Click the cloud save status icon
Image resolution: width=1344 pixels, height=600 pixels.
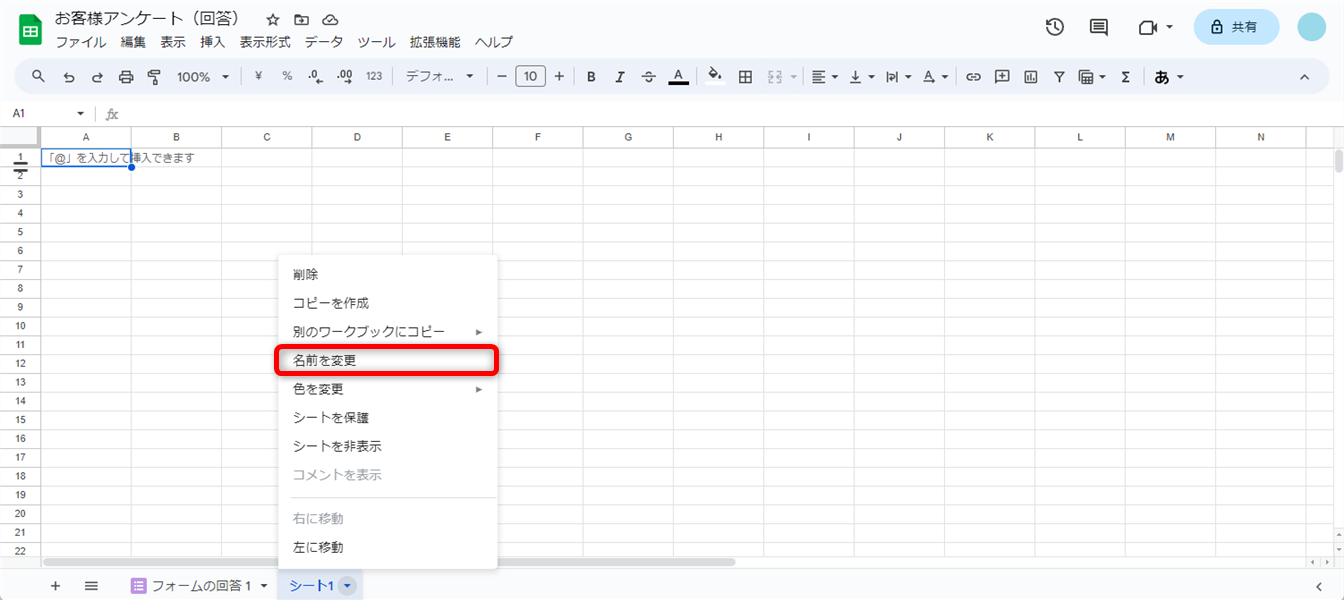pos(330,20)
